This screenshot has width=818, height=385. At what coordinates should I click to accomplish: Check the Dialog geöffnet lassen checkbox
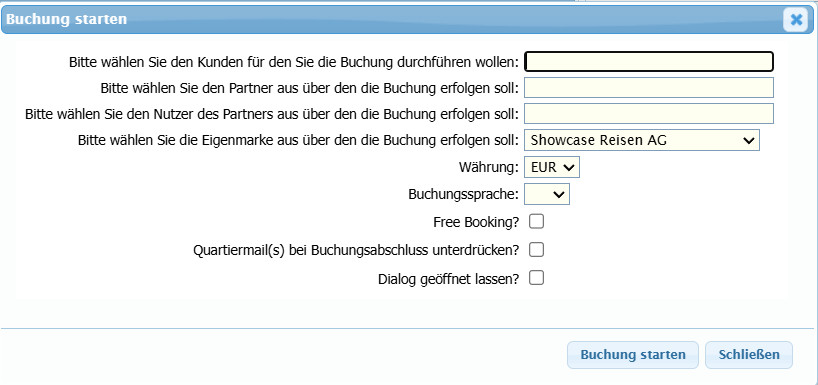pyautogui.click(x=536, y=278)
